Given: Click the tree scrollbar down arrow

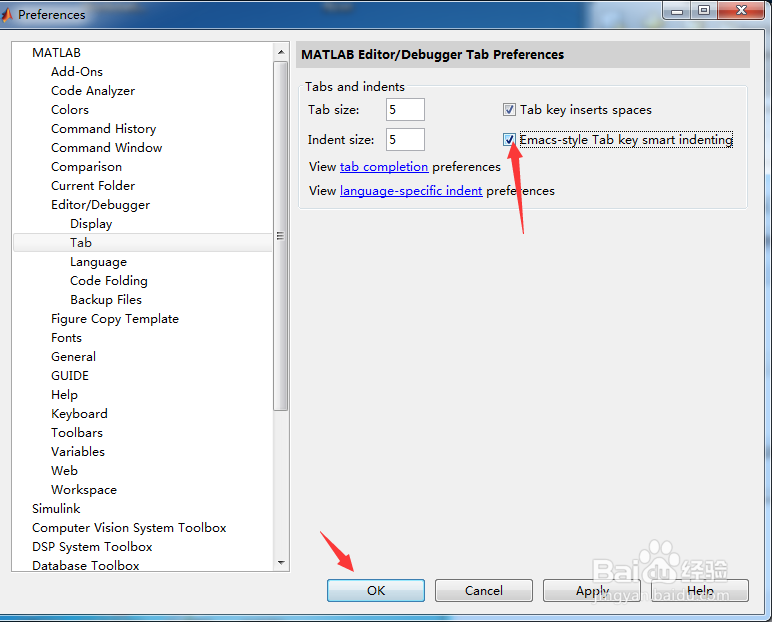Looking at the screenshot, I should (x=281, y=562).
